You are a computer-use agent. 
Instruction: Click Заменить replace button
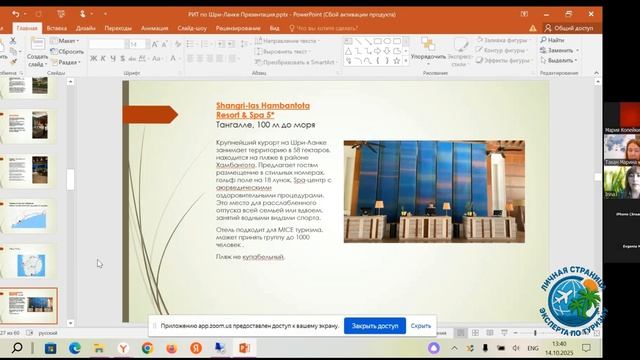557,50
